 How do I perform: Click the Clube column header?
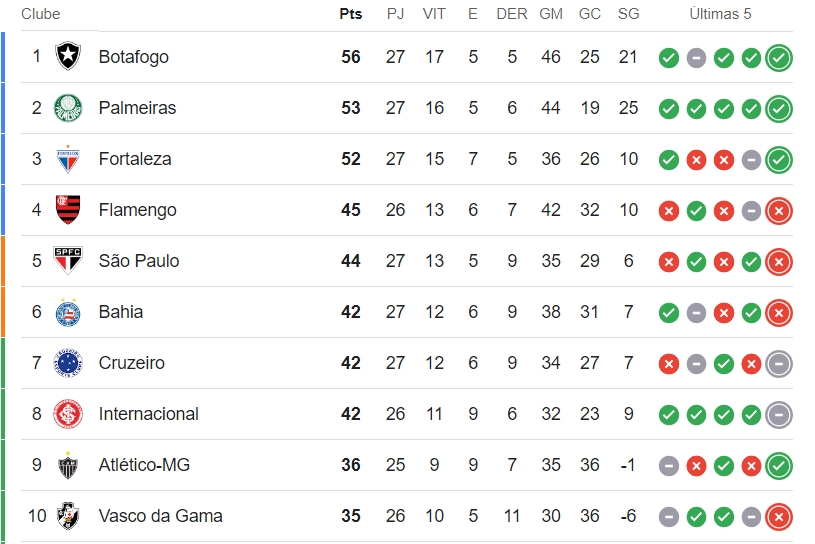pyautogui.click(x=41, y=14)
